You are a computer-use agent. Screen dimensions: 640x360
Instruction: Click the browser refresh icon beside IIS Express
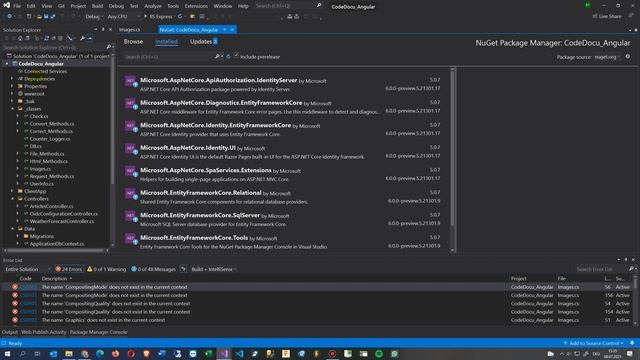point(180,16)
